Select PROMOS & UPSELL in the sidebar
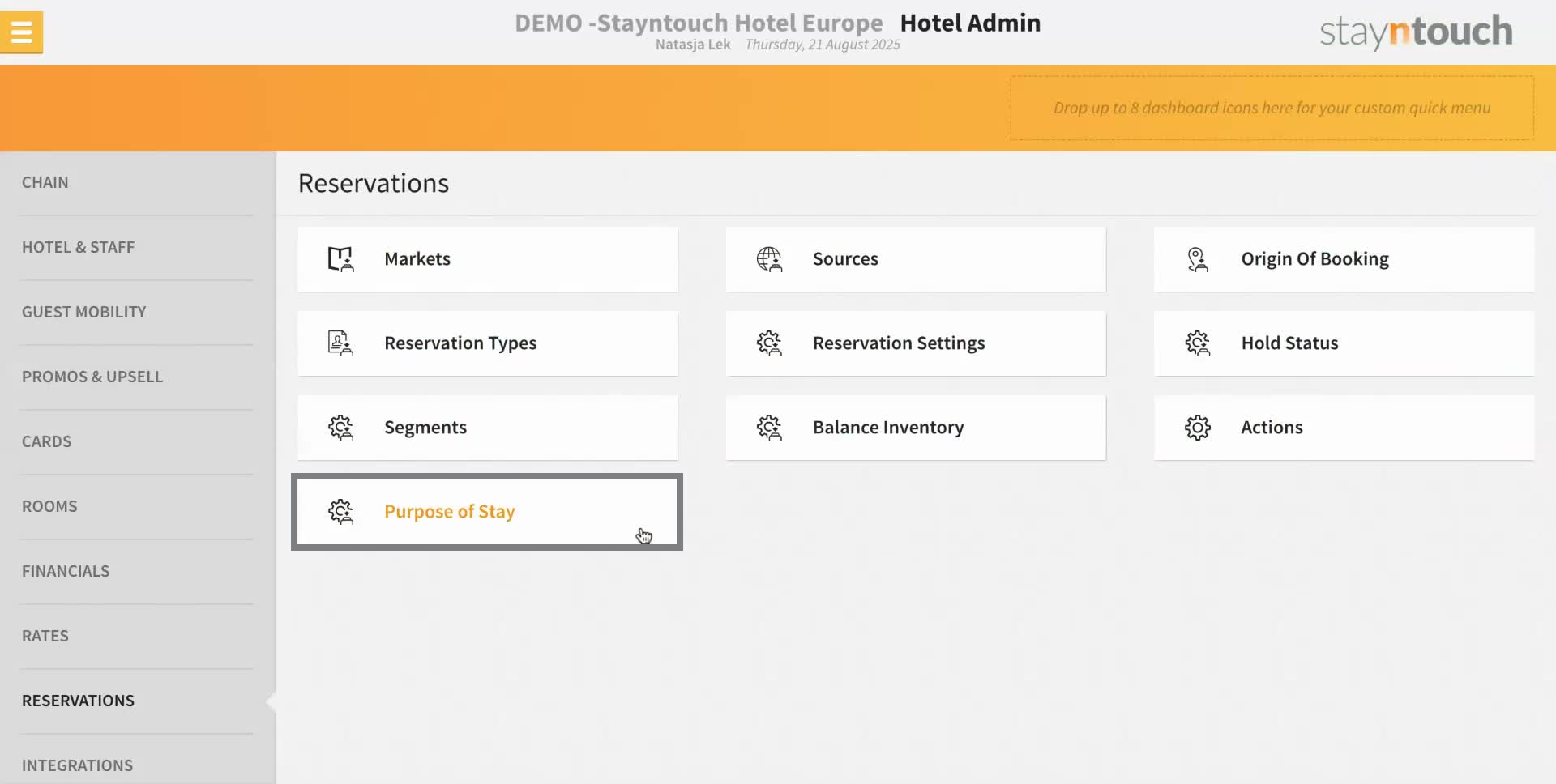 click(92, 377)
